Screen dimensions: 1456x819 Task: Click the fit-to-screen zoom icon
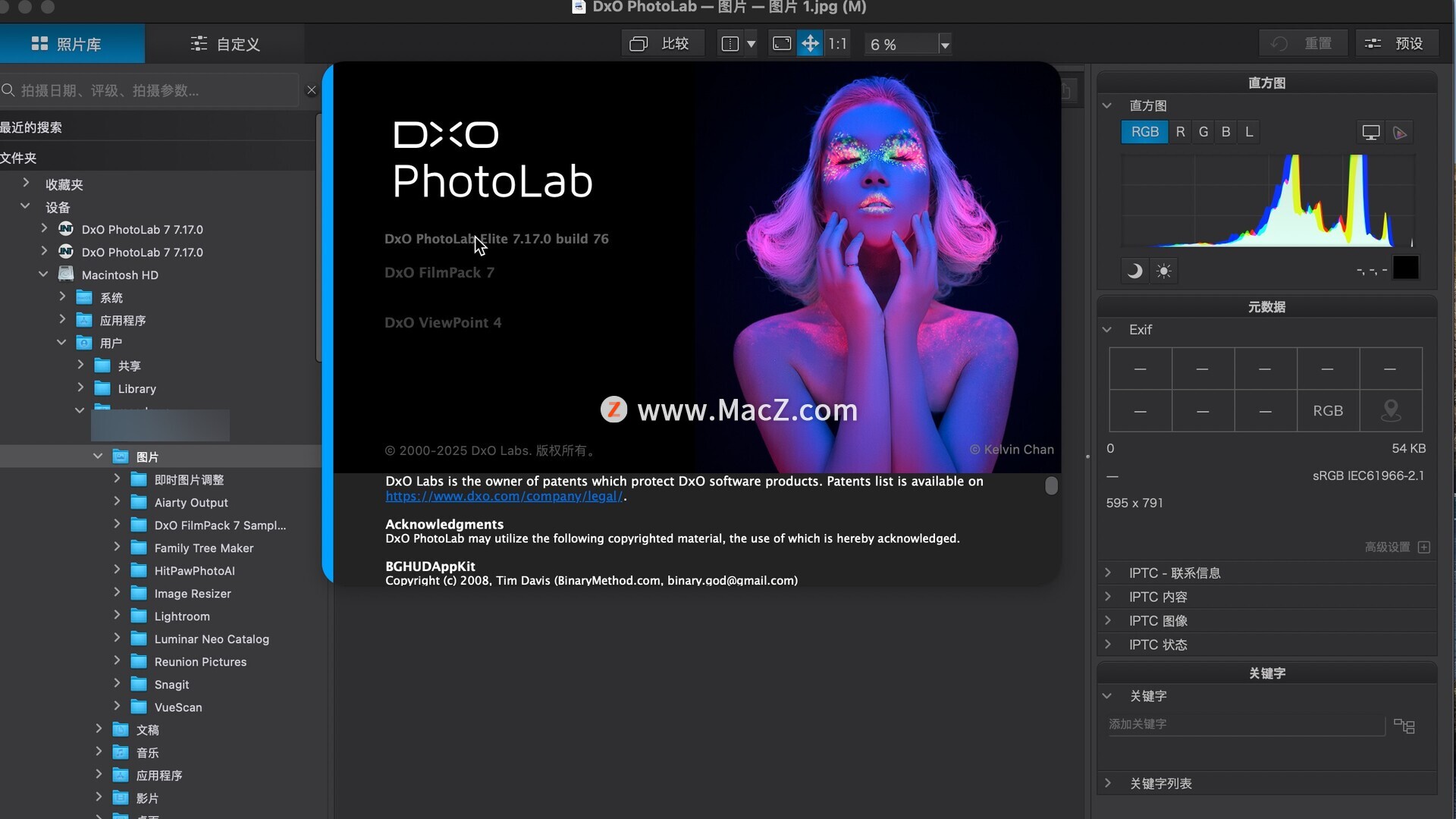[x=782, y=43]
